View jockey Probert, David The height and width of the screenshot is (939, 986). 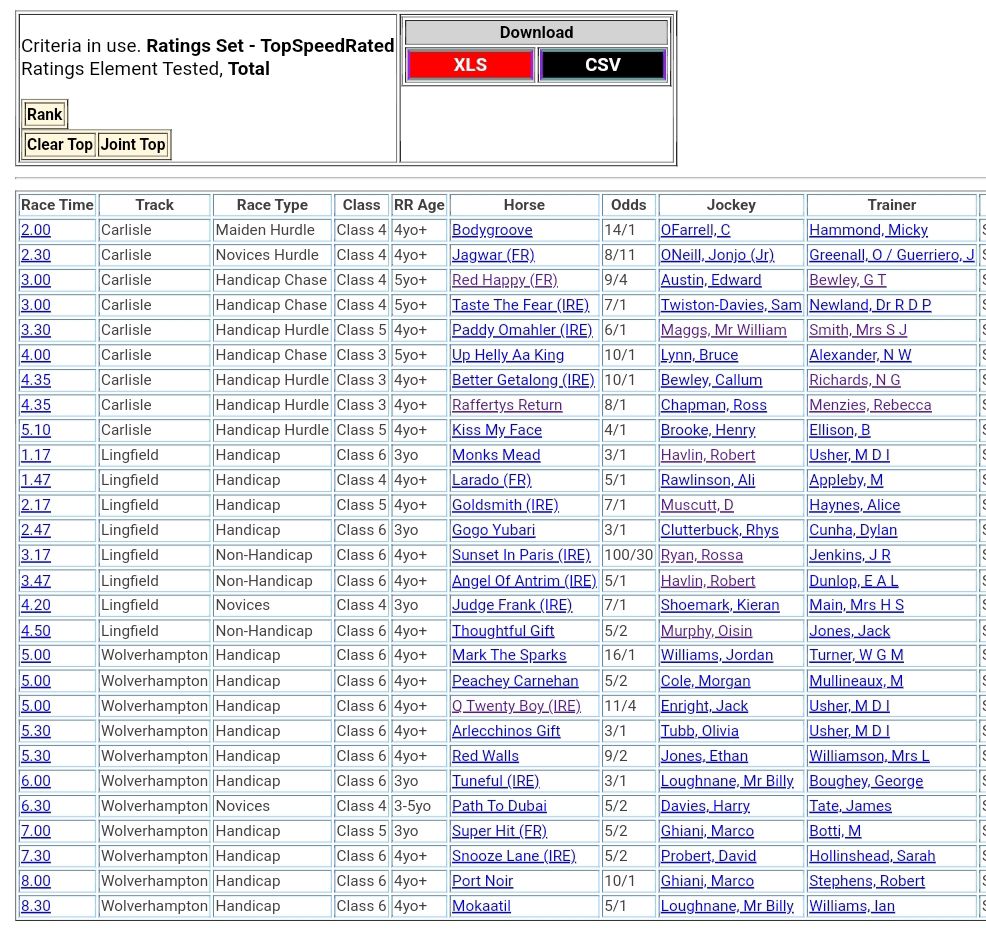708,856
